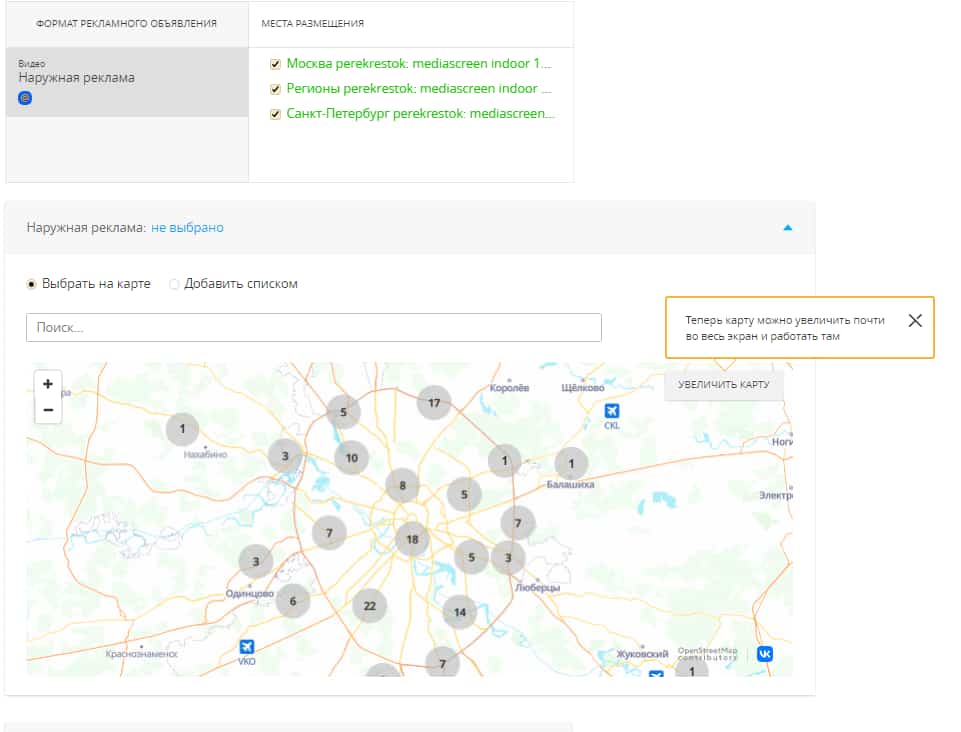961x732 pixels.
Task: Click the hint text about enlarging map
Action: click(x=784, y=328)
